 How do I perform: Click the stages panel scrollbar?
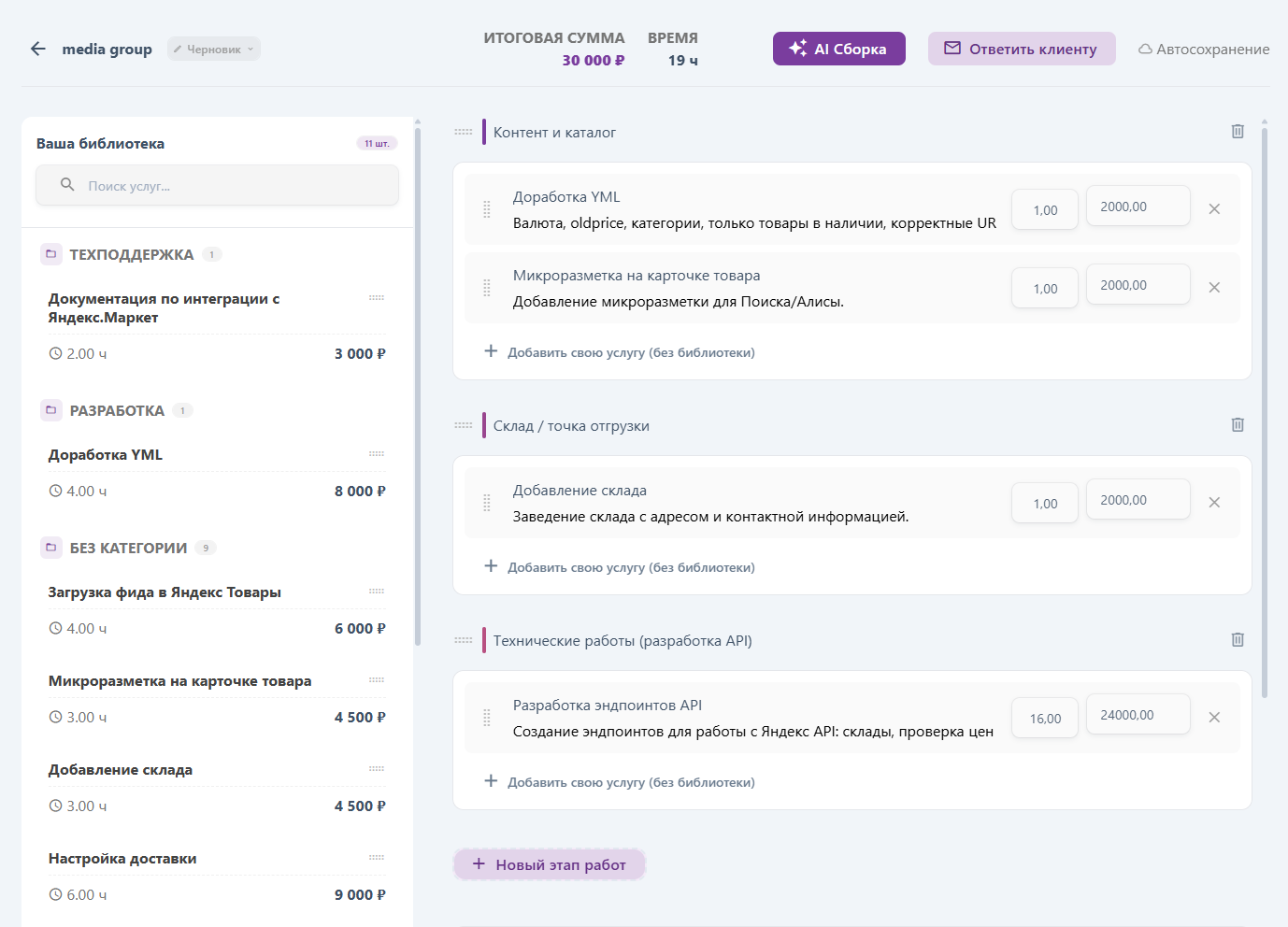(x=1265, y=411)
